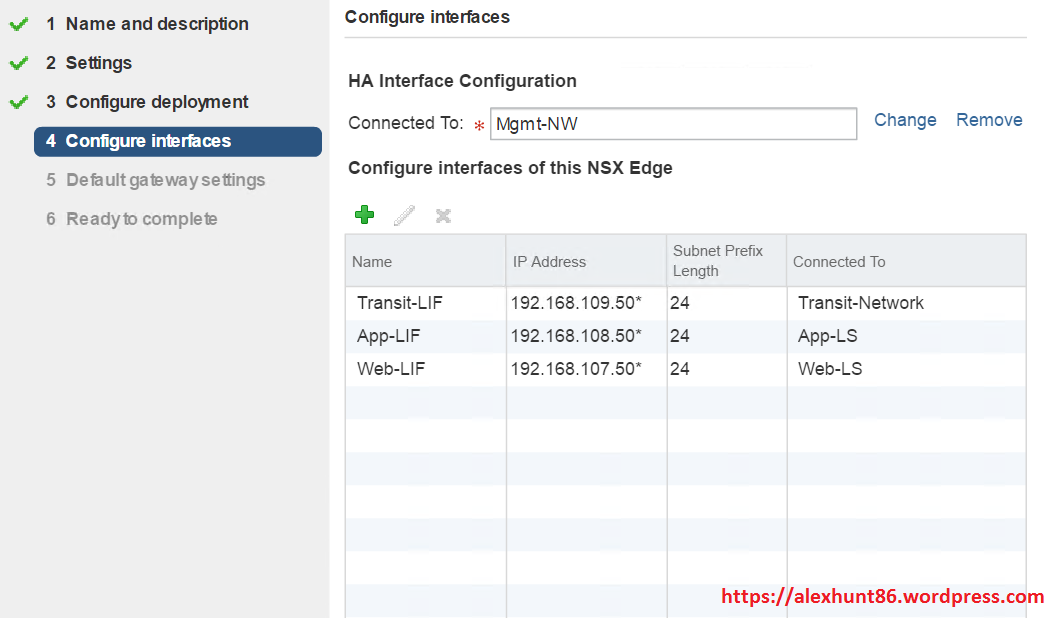Image resolution: width=1049 pixels, height=618 pixels.
Task: Click the Subnet Prefix Length column header
Action: [x=718, y=261]
